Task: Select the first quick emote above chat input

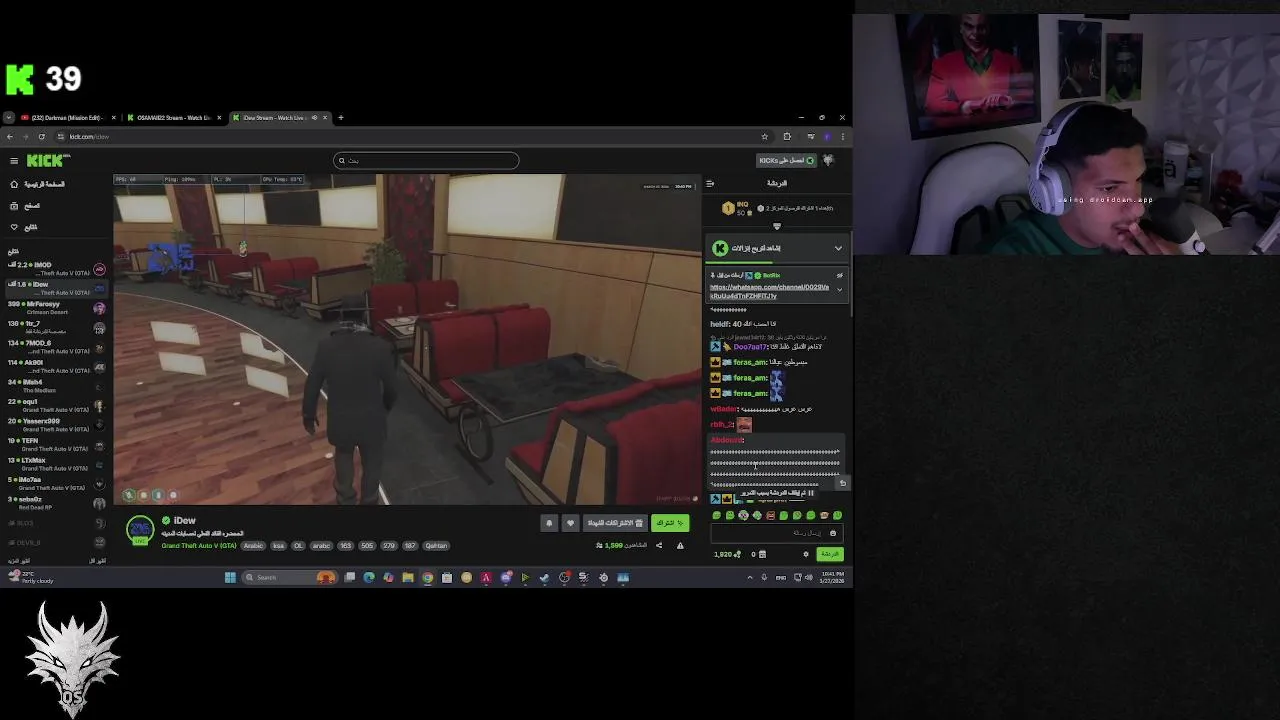Action: click(x=716, y=516)
